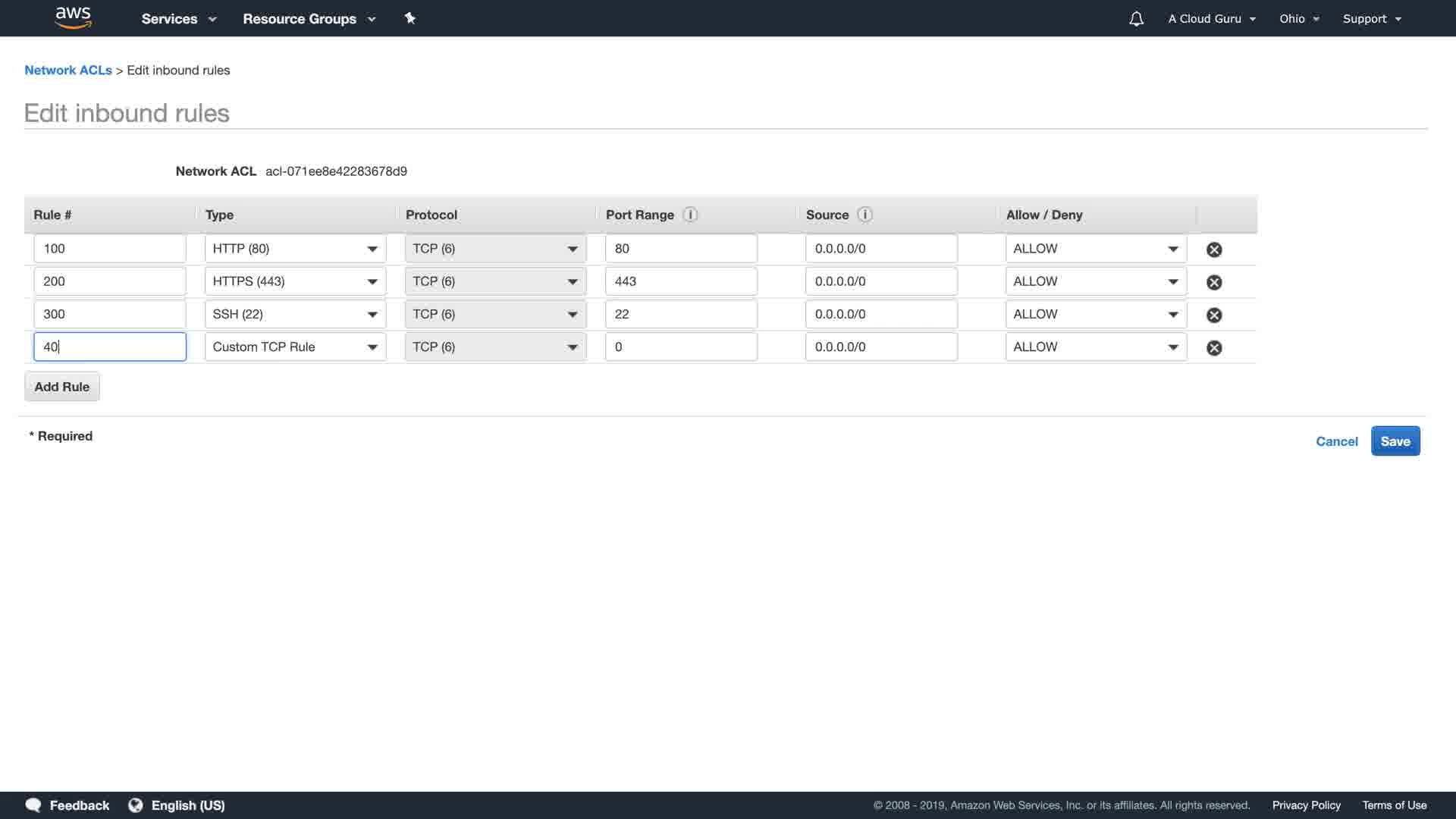Save the inbound rules
Image resolution: width=1456 pixels, height=819 pixels.
(1395, 441)
